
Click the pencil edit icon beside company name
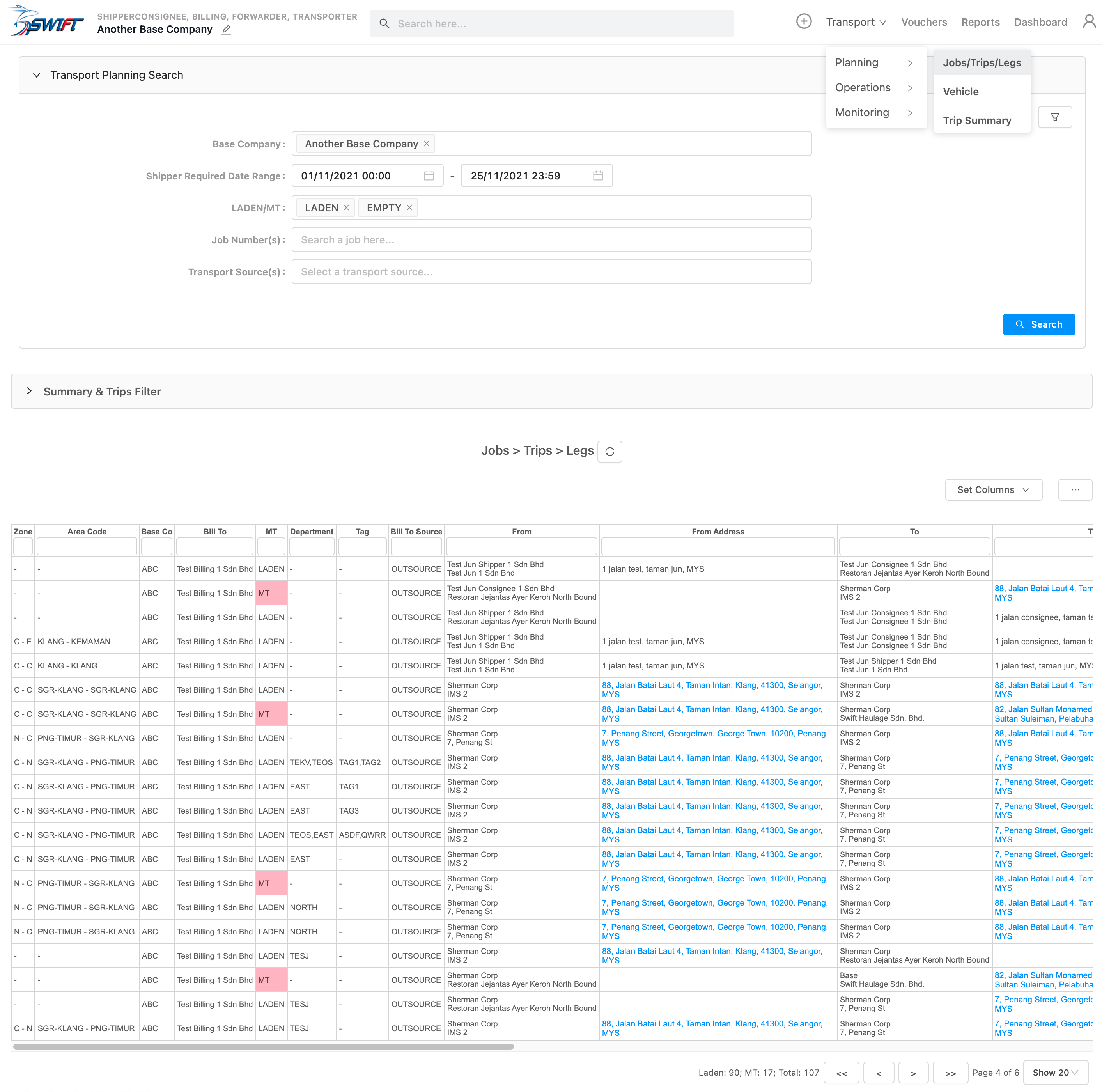(x=227, y=30)
